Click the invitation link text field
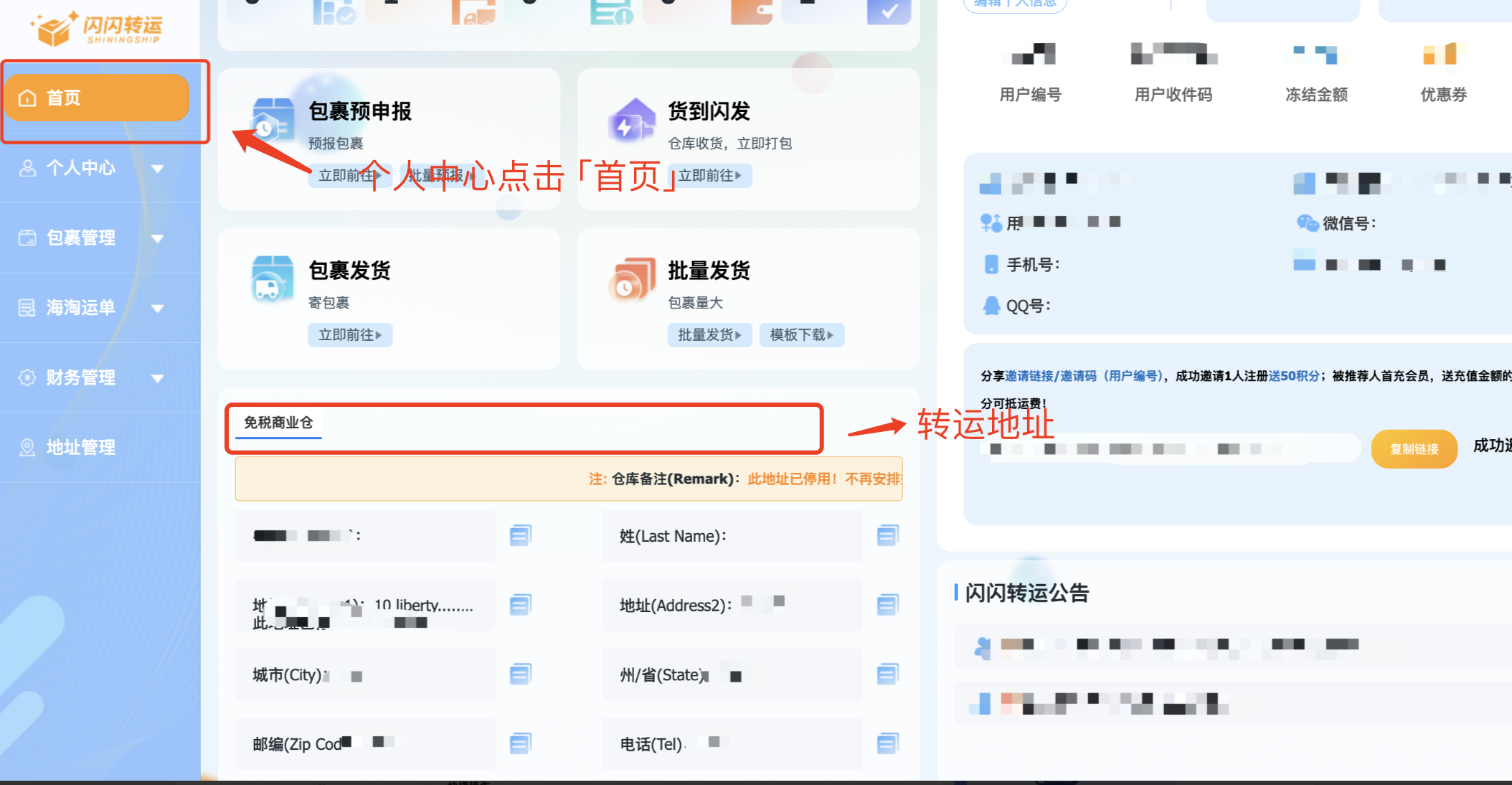Image resolution: width=1512 pixels, height=785 pixels. [x=1169, y=449]
